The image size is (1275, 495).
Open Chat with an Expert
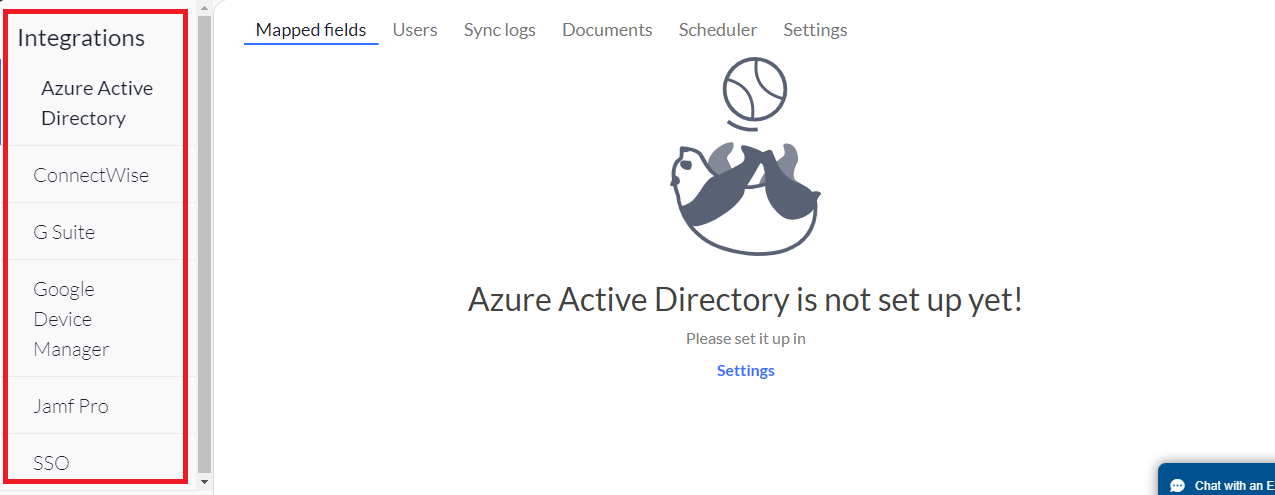pyautogui.click(x=1217, y=480)
